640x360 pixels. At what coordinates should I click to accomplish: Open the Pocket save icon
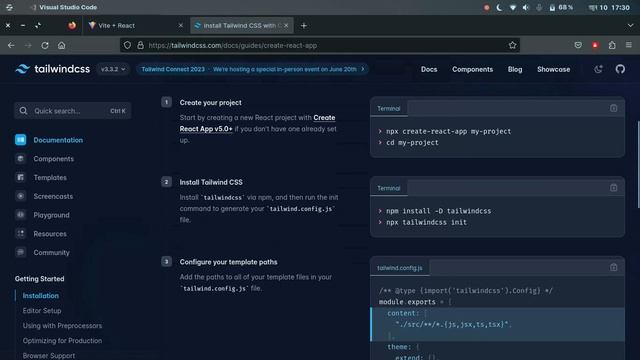pyautogui.click(x=578, y=45)
